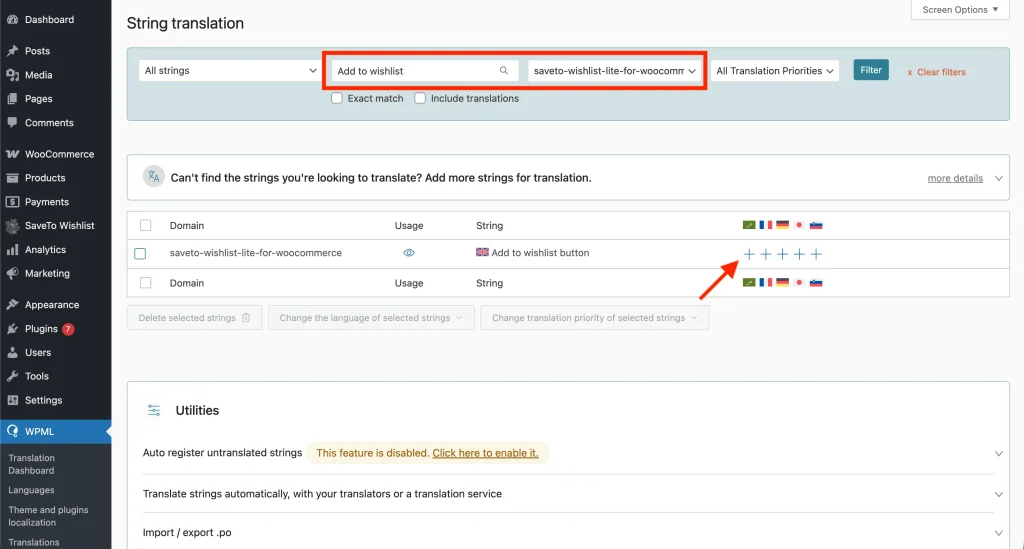Screen dimensions: 1024x549
Task: Click the Media library icon
Action: (12, 75)
